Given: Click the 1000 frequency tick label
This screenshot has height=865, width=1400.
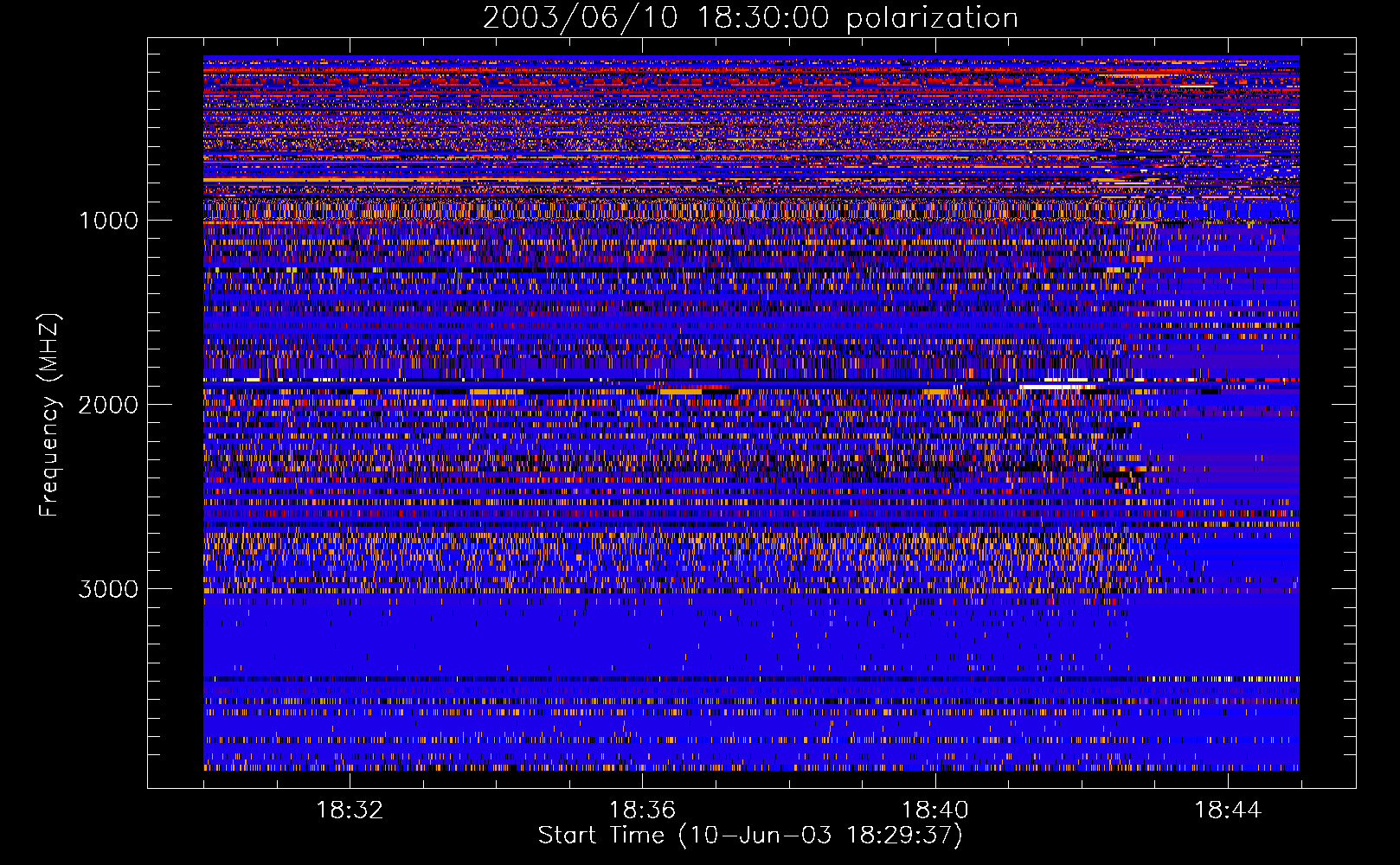Looking at the screenshot, I should point(108,221).
